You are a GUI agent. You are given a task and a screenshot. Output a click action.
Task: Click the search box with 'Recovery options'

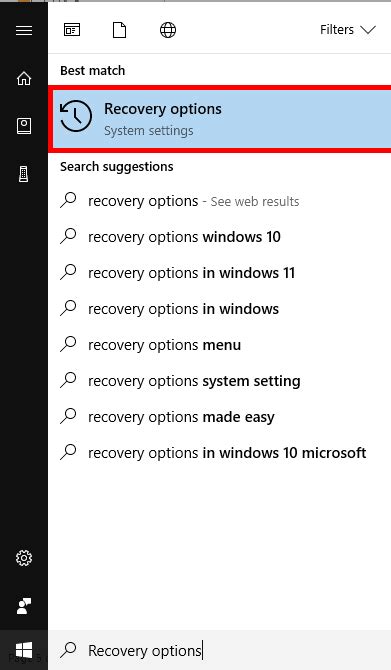click(220, 650)
